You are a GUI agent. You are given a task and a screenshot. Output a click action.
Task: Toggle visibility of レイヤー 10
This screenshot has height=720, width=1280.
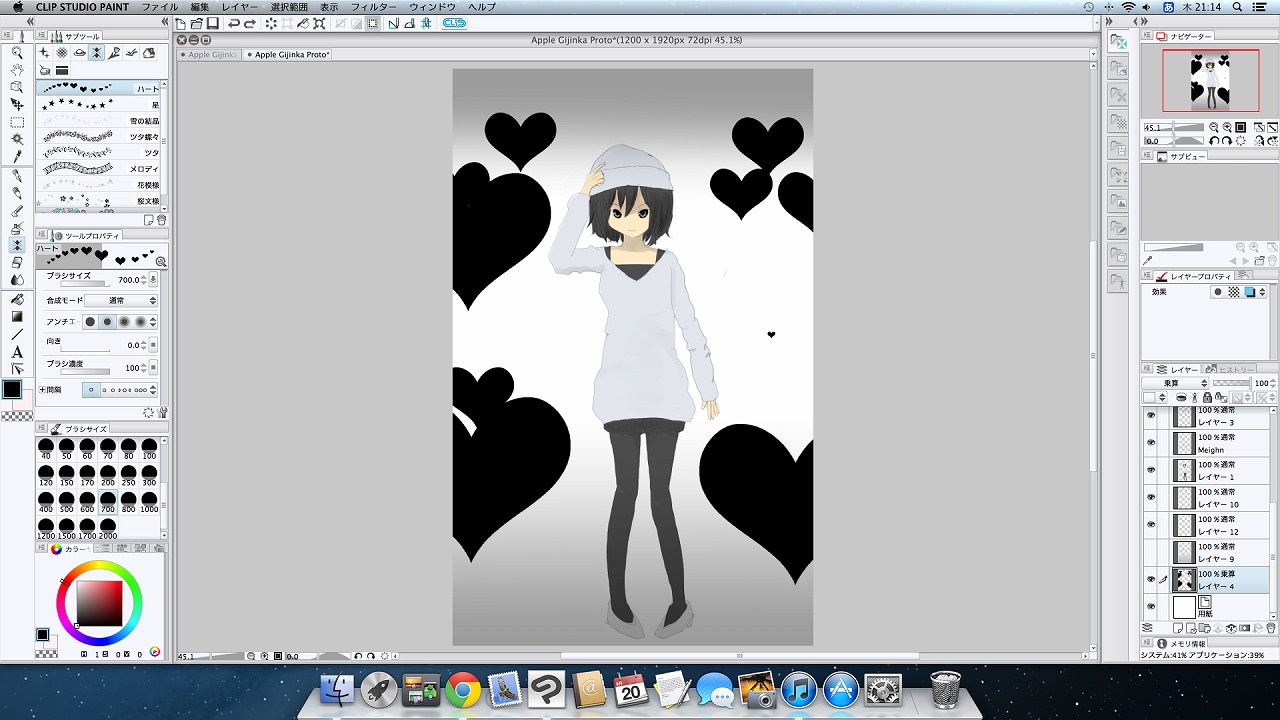[1151, 497]
